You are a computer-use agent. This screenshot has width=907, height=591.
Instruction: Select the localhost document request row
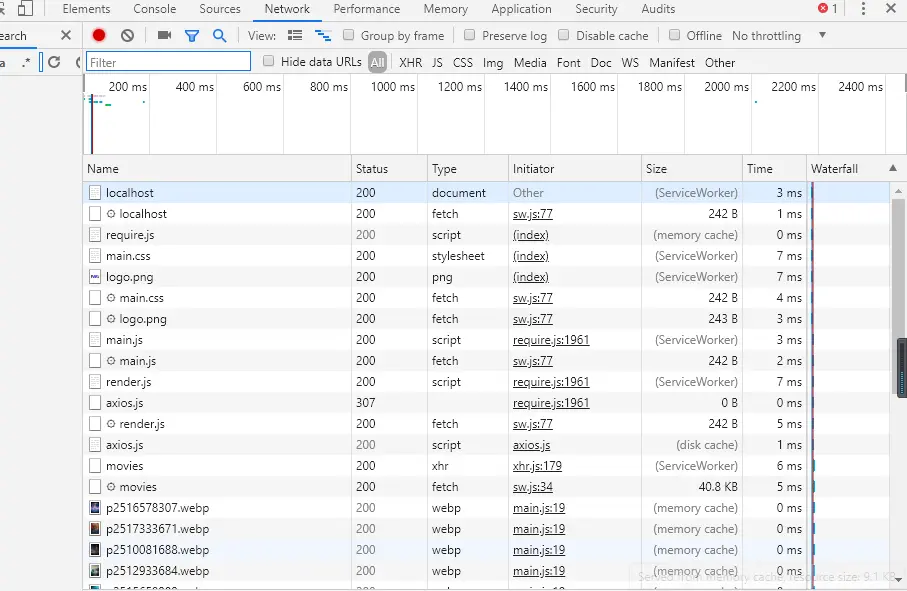pyautogui.click(x=486, y=193)
